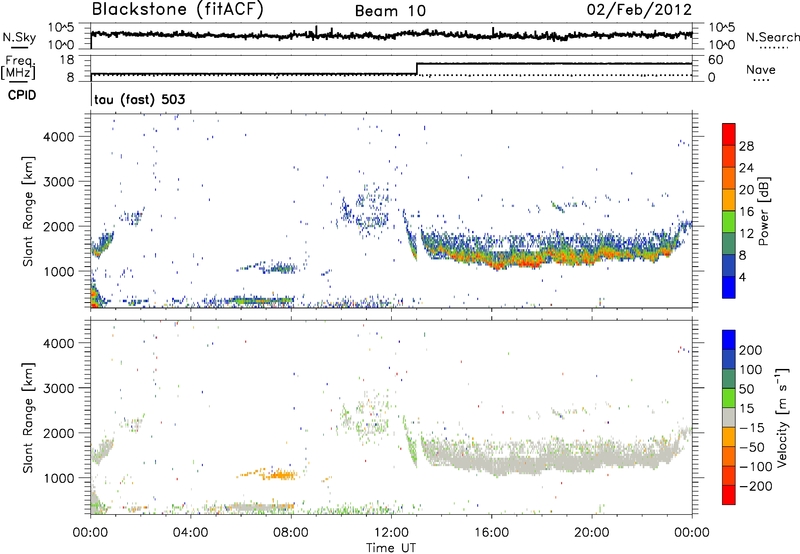The height and width of the screenshot is (554, 800).
Task: Click the 'Nave' legend label
Action: click(761, 70)
